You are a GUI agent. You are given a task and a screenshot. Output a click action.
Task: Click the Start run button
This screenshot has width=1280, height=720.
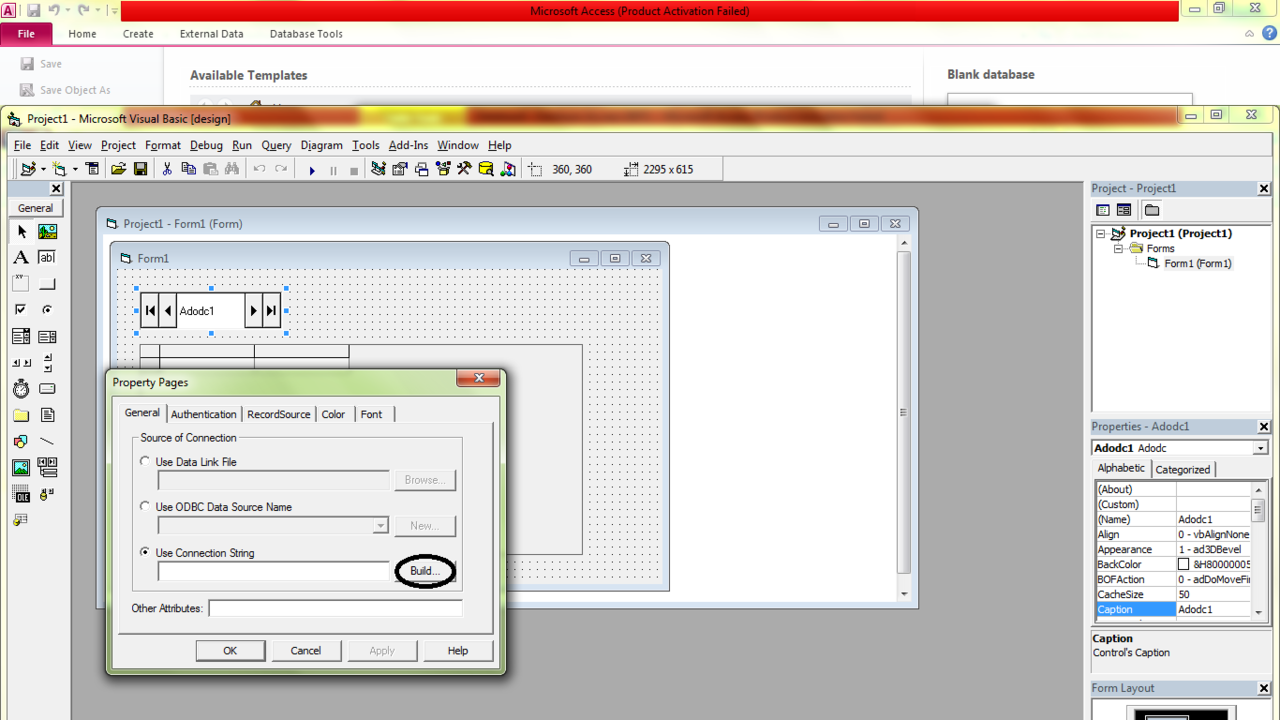coord(312,170)
